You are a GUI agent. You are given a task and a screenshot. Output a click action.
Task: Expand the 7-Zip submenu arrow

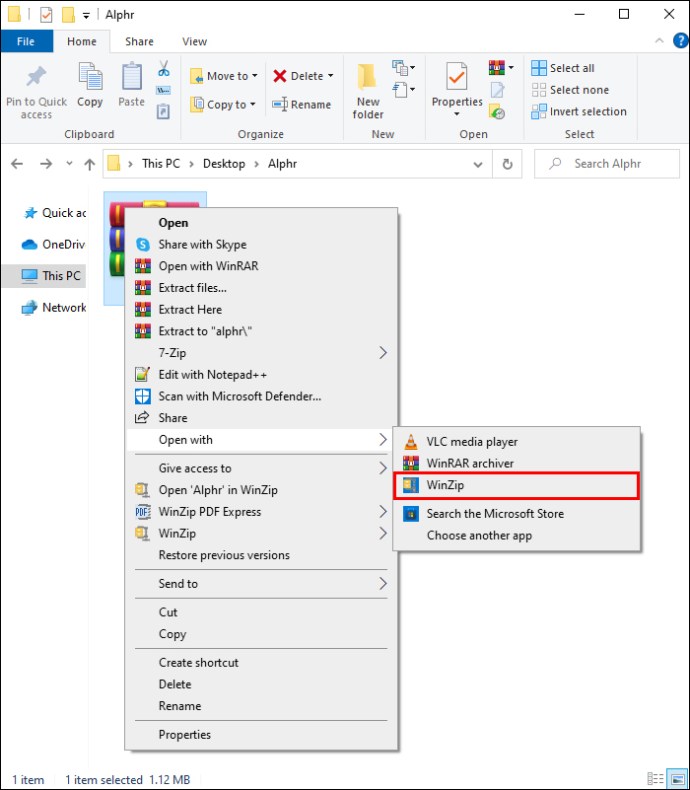[383, 353]
